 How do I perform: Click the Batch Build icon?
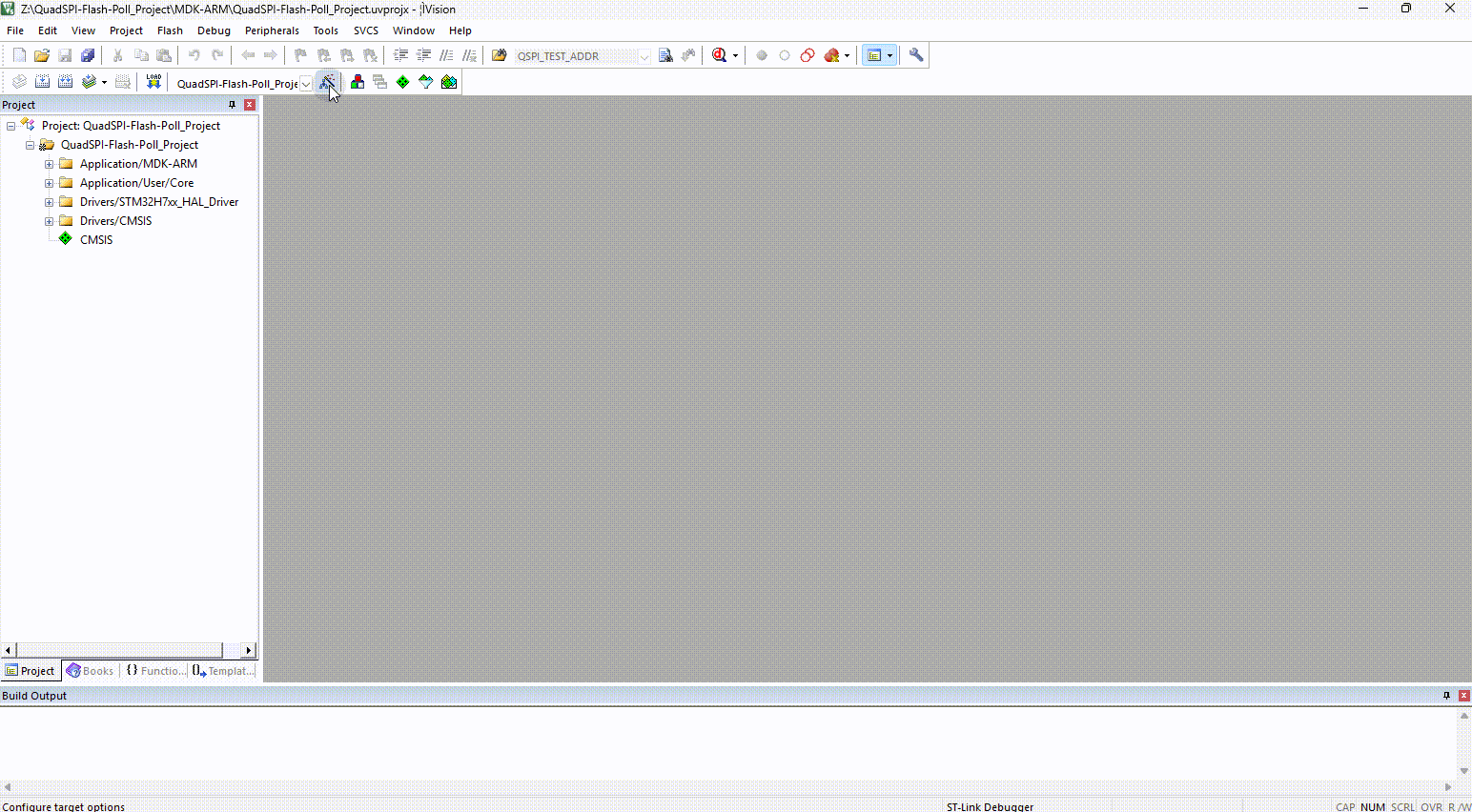(x=89, y=82)
